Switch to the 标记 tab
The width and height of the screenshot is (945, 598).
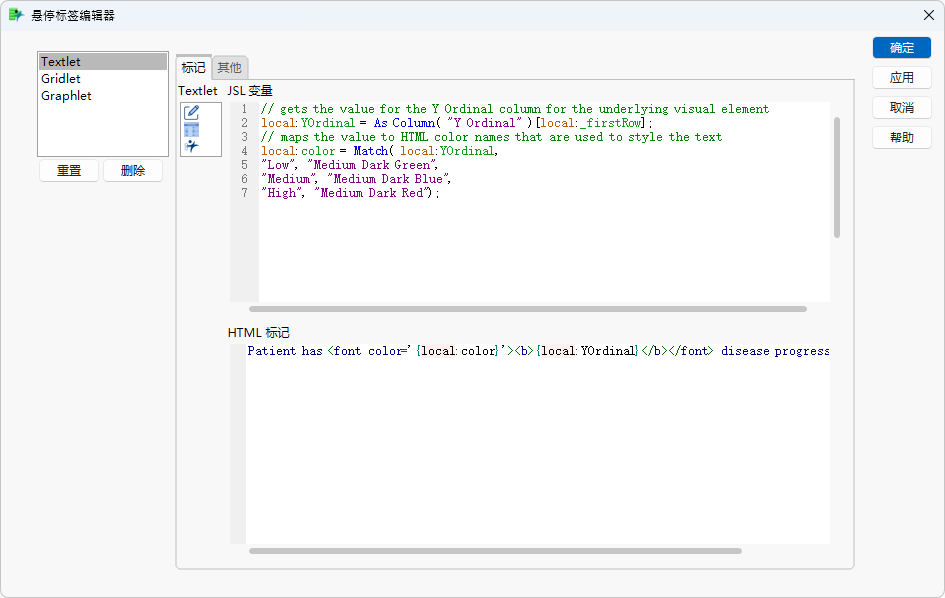tap(193, 68)
